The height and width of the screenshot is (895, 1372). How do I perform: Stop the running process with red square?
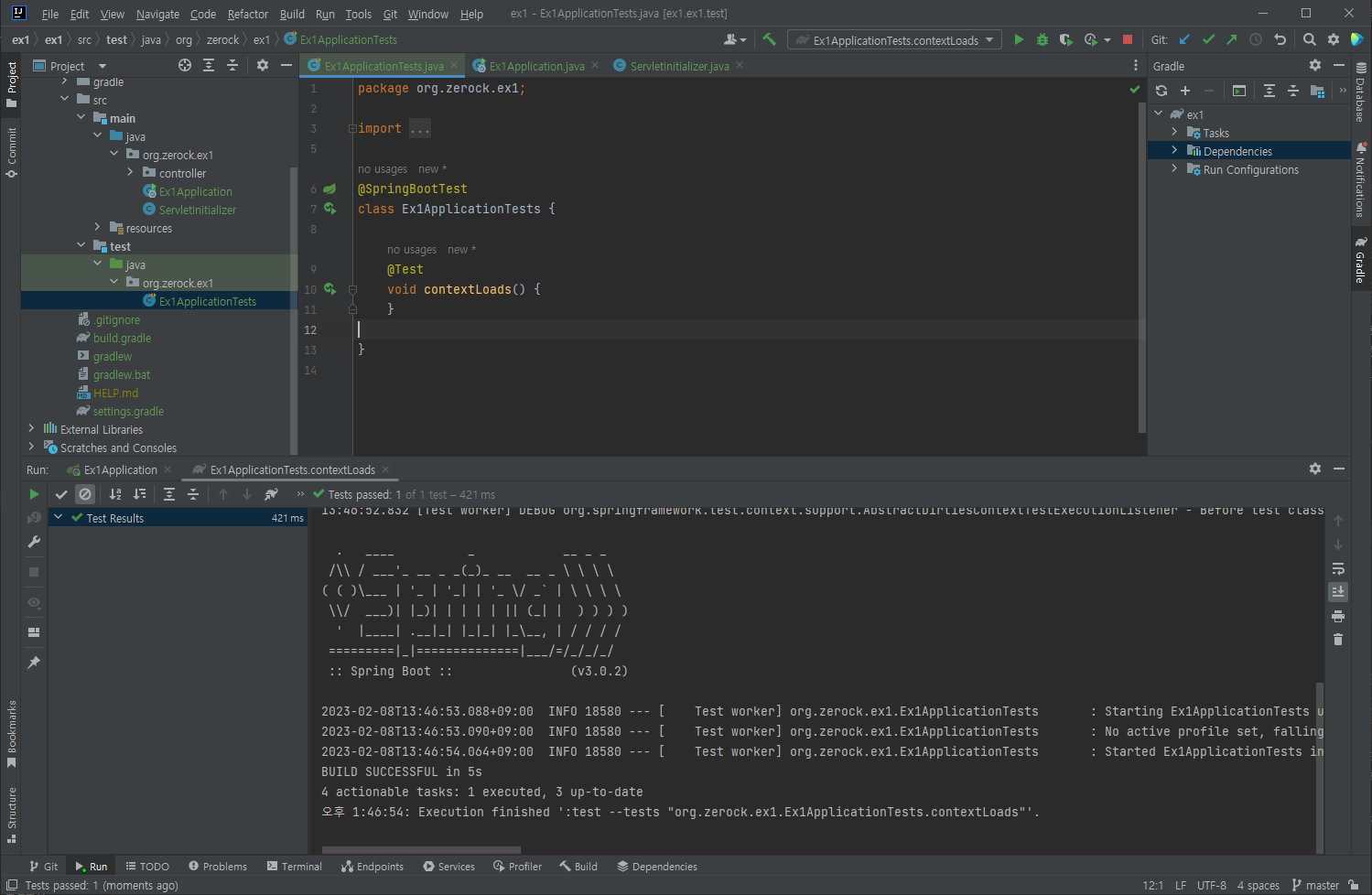click(1128, 39)
